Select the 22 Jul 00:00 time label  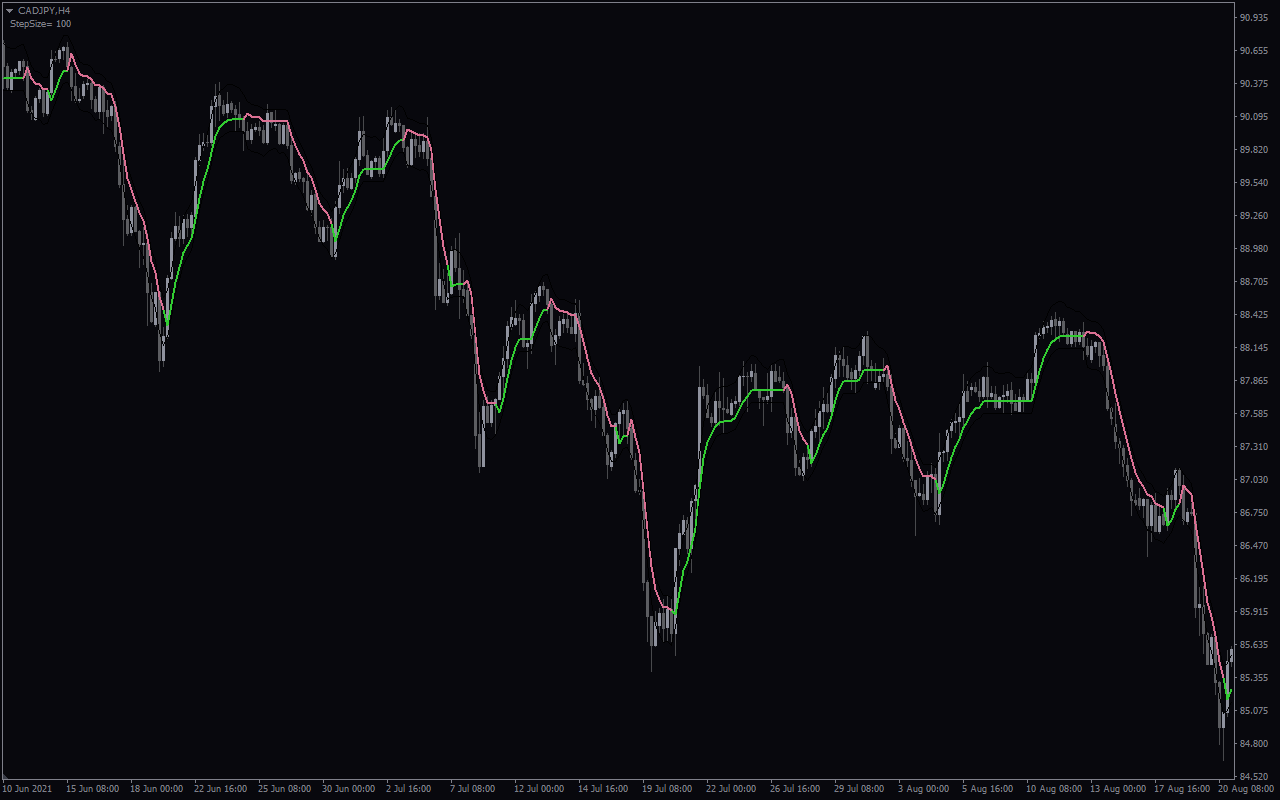pyautogui.click(x=733, y=789)
